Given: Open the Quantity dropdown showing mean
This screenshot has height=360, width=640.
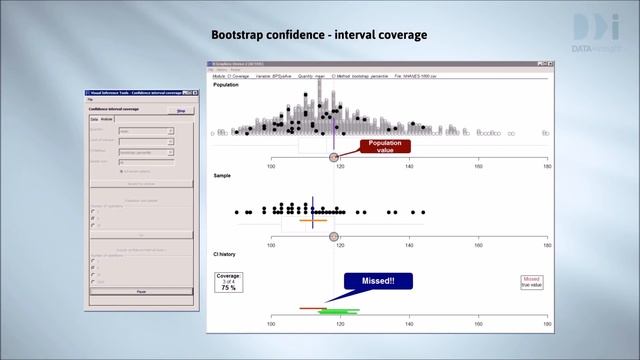Looking at the screenshot, I should [x=146, y=131].
